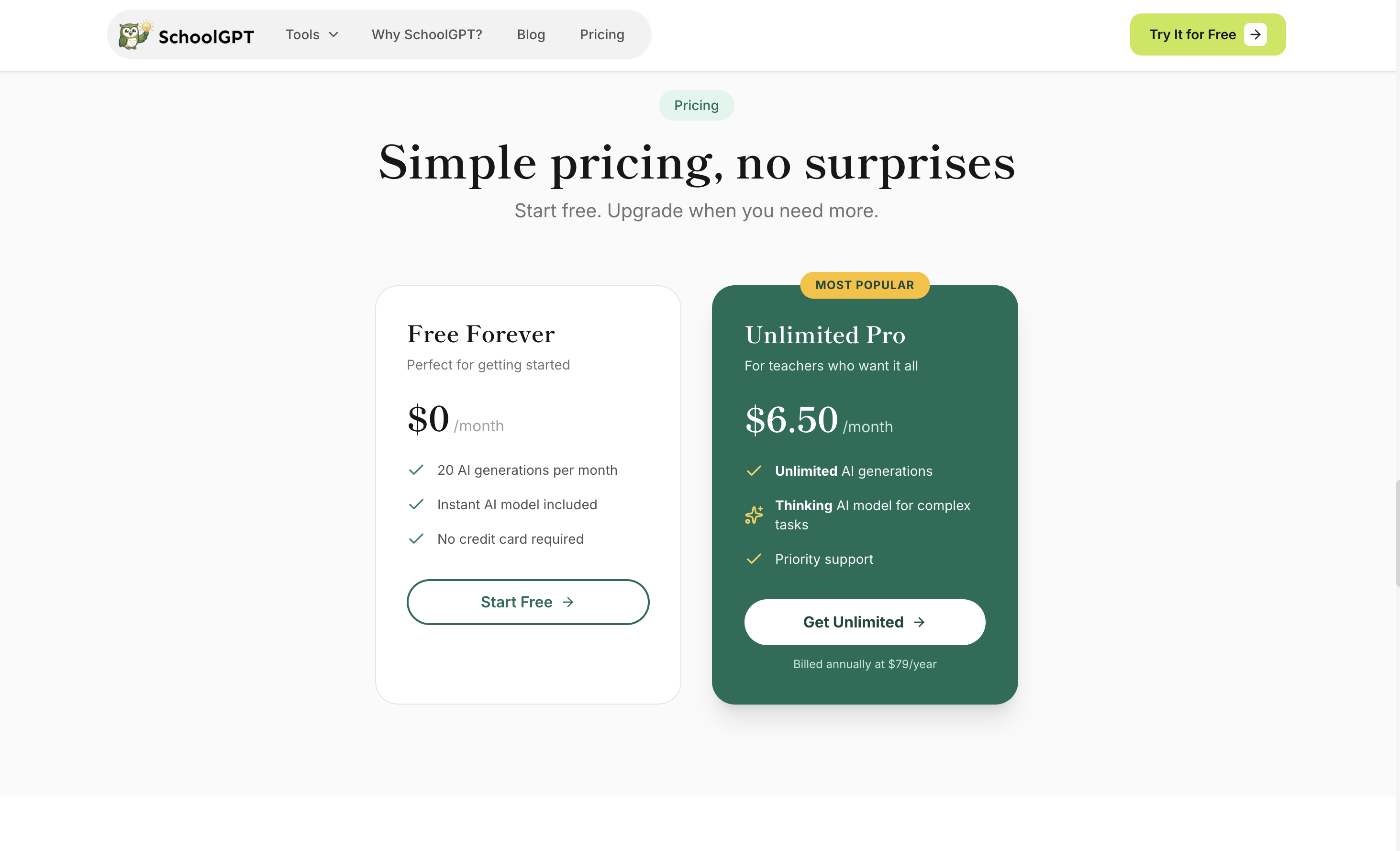The width and height of the screenshot is (1400, 851).
Task: Click the yellow checkmark next to Unlimited AI generations
Action: tap(754, 470)
